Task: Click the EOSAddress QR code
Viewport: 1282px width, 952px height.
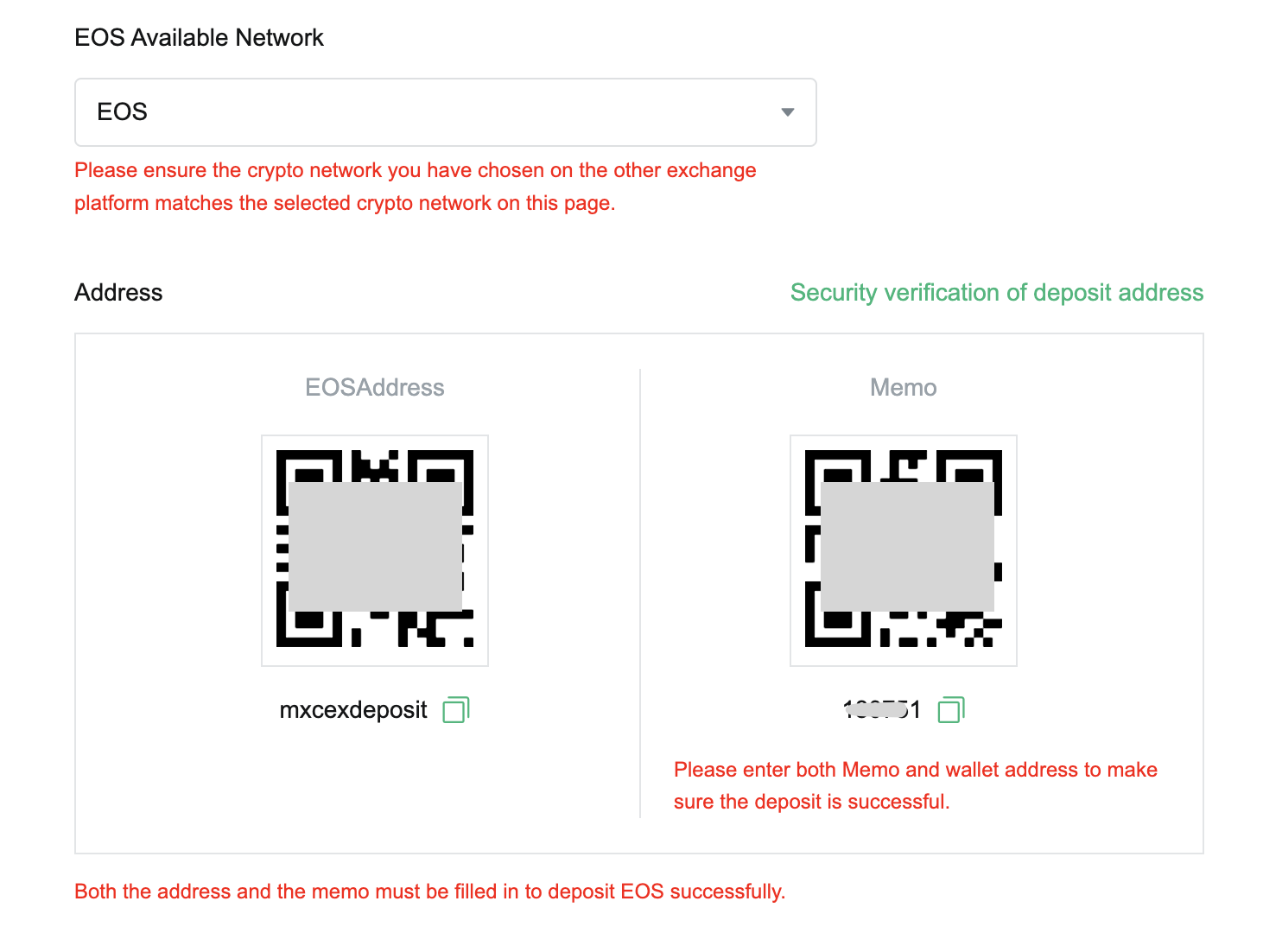Action: pos(375,550)
